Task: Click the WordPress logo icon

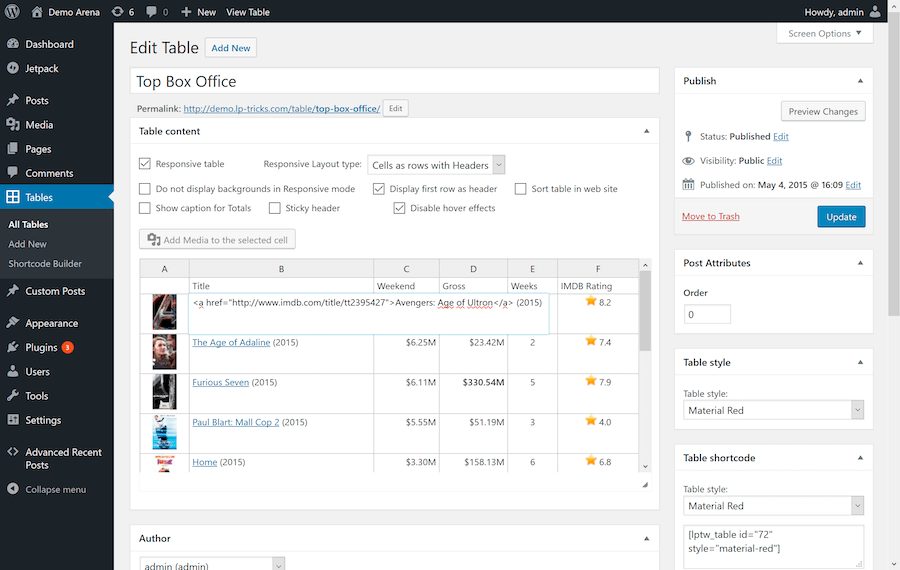Action: pyautogui.click(x=12, y=11)
